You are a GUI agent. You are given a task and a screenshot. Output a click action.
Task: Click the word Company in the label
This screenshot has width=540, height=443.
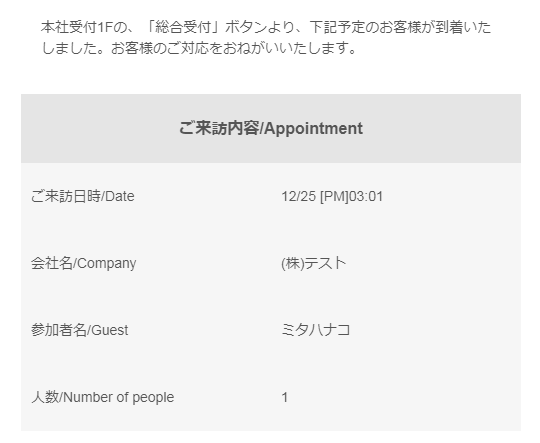(107, 264)
